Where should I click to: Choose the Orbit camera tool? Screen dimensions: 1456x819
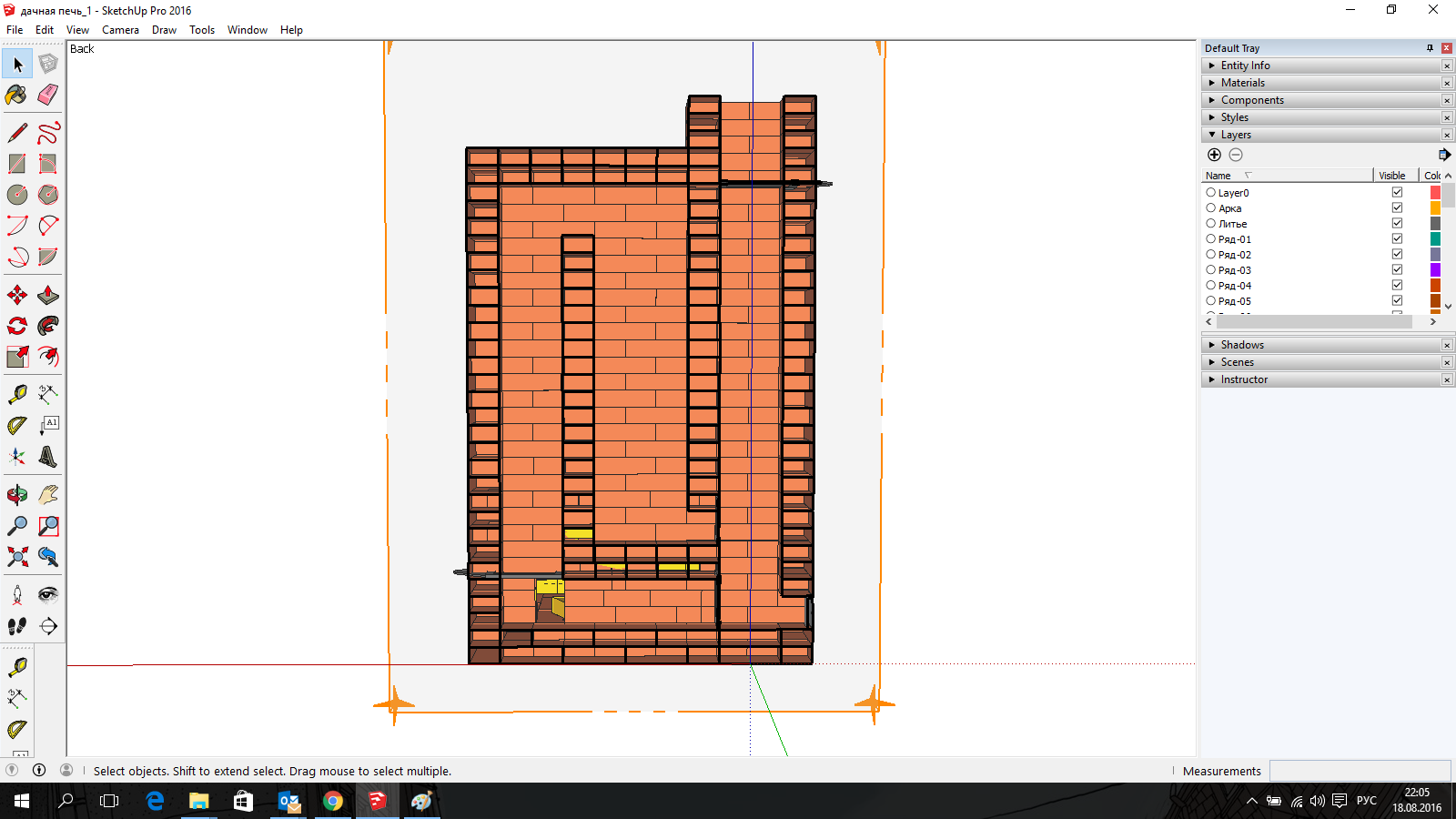pos(16,495)
